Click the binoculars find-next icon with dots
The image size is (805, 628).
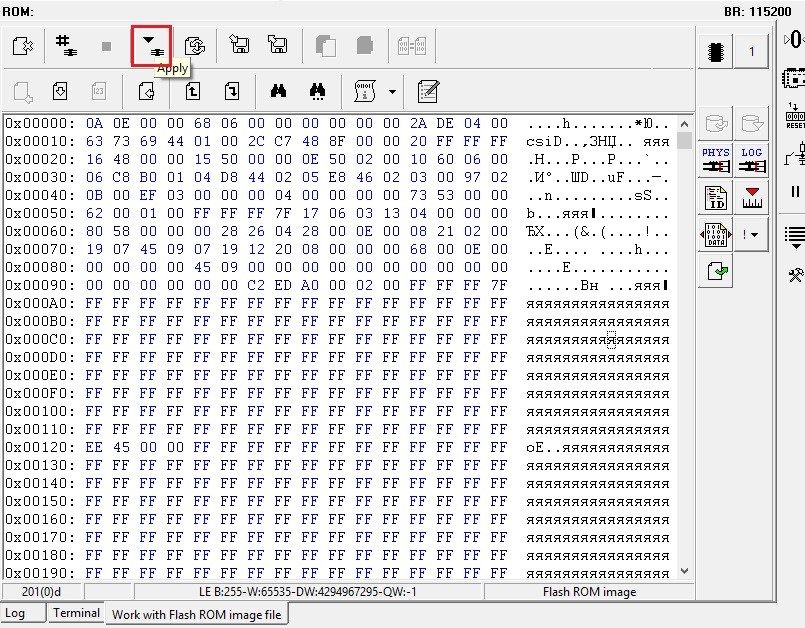tap(318, 91)
